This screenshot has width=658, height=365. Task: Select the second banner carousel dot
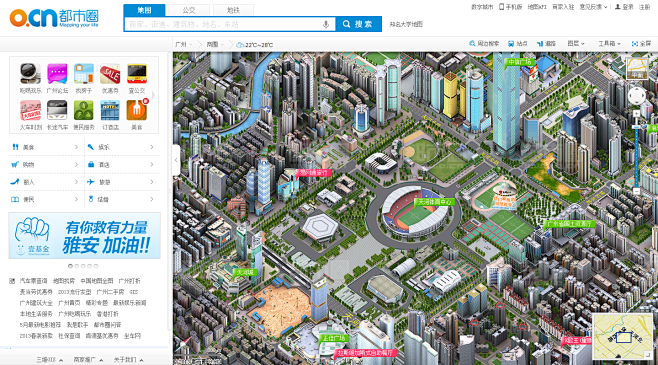click(77, 266)
